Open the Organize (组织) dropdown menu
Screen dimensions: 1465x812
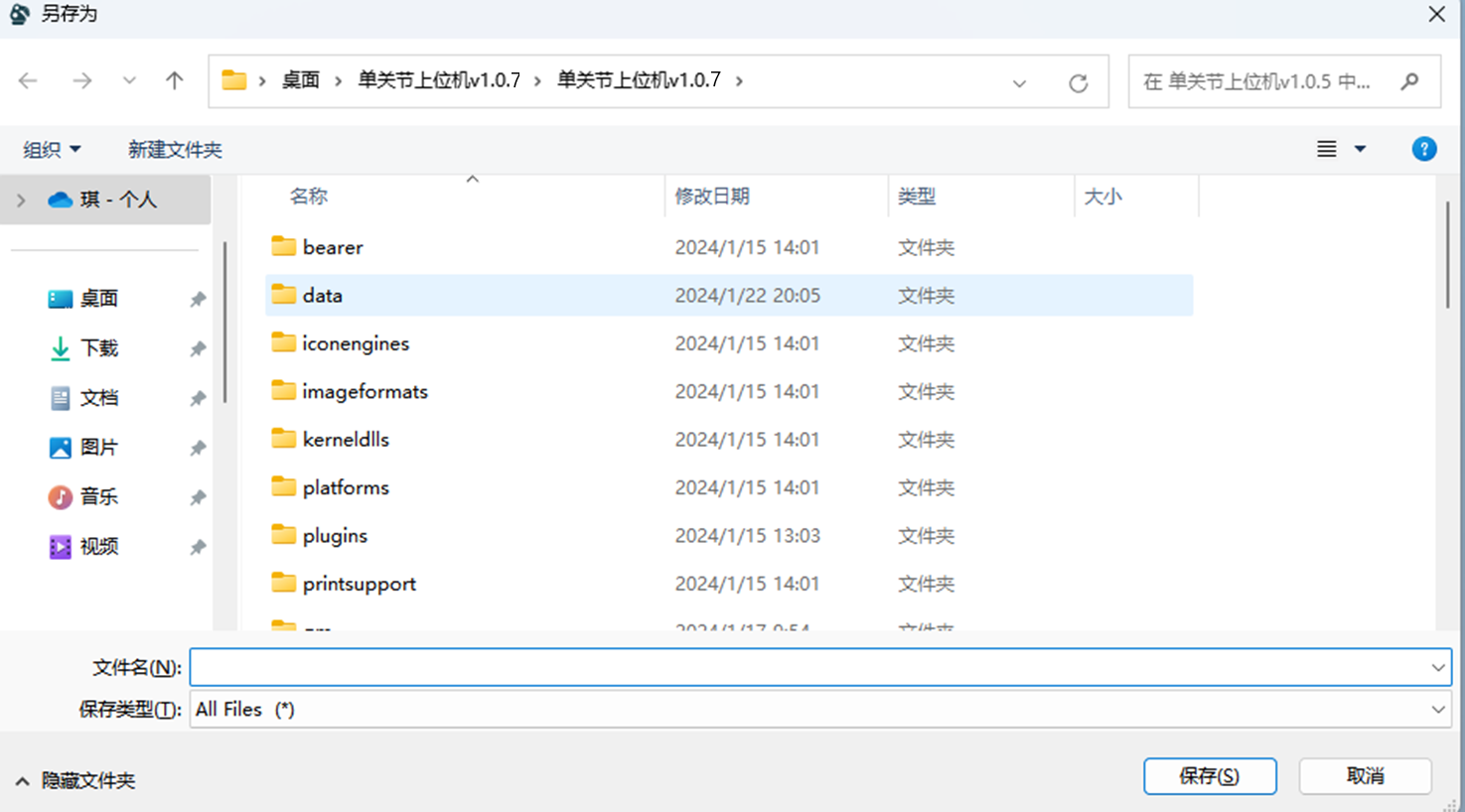point(52,150)
